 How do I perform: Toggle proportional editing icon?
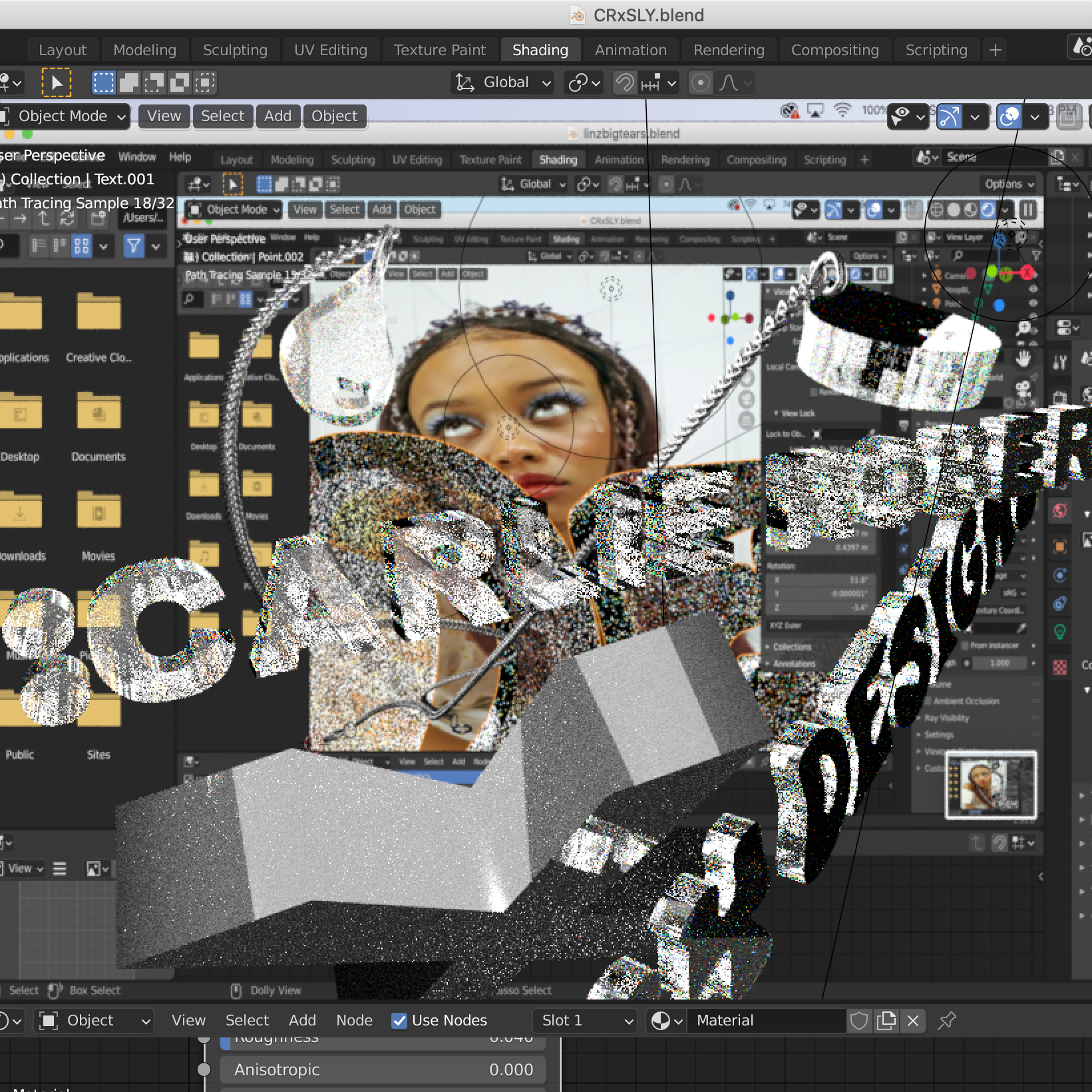point(700,83)
